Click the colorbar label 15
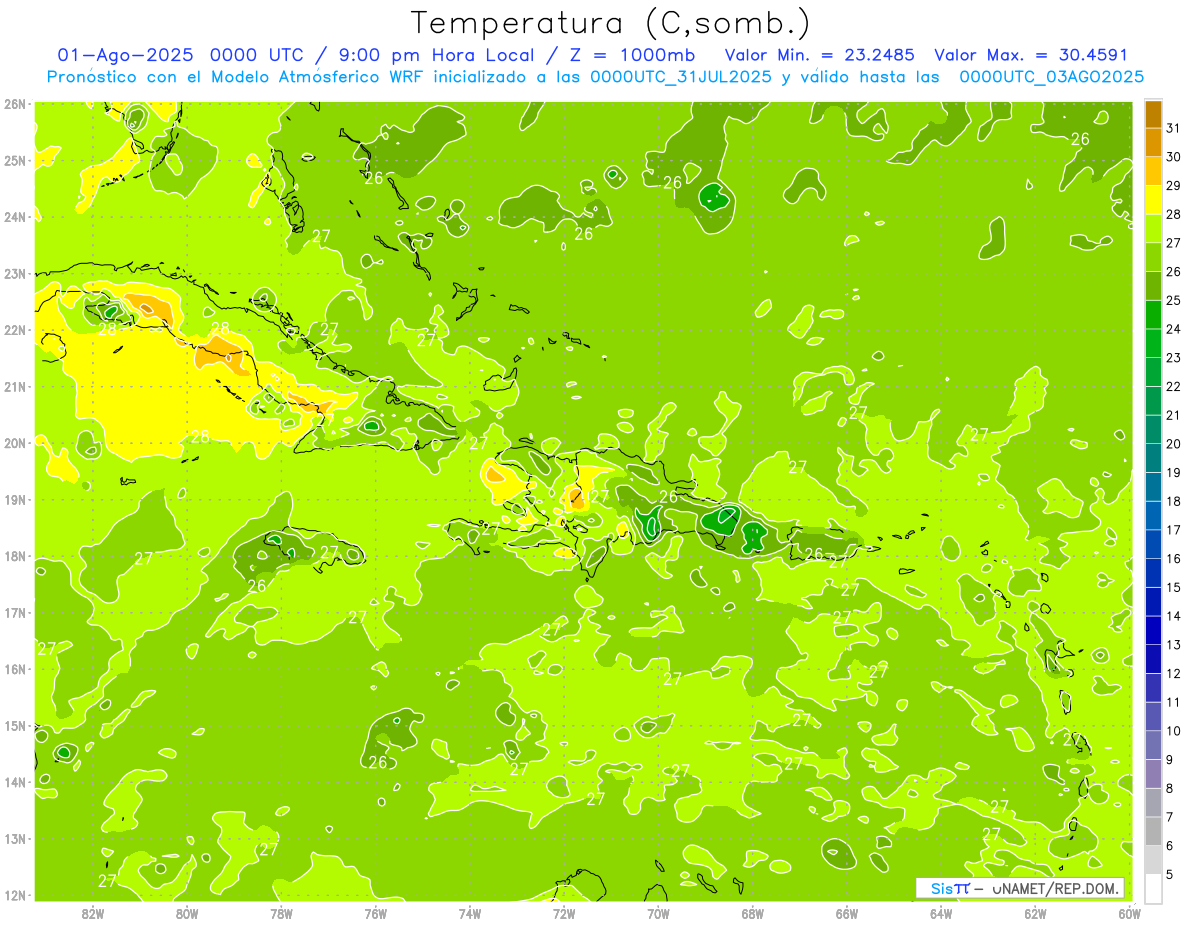Image resolution: width=1200 pixels, height=927 pixels. click(1173, 587)
